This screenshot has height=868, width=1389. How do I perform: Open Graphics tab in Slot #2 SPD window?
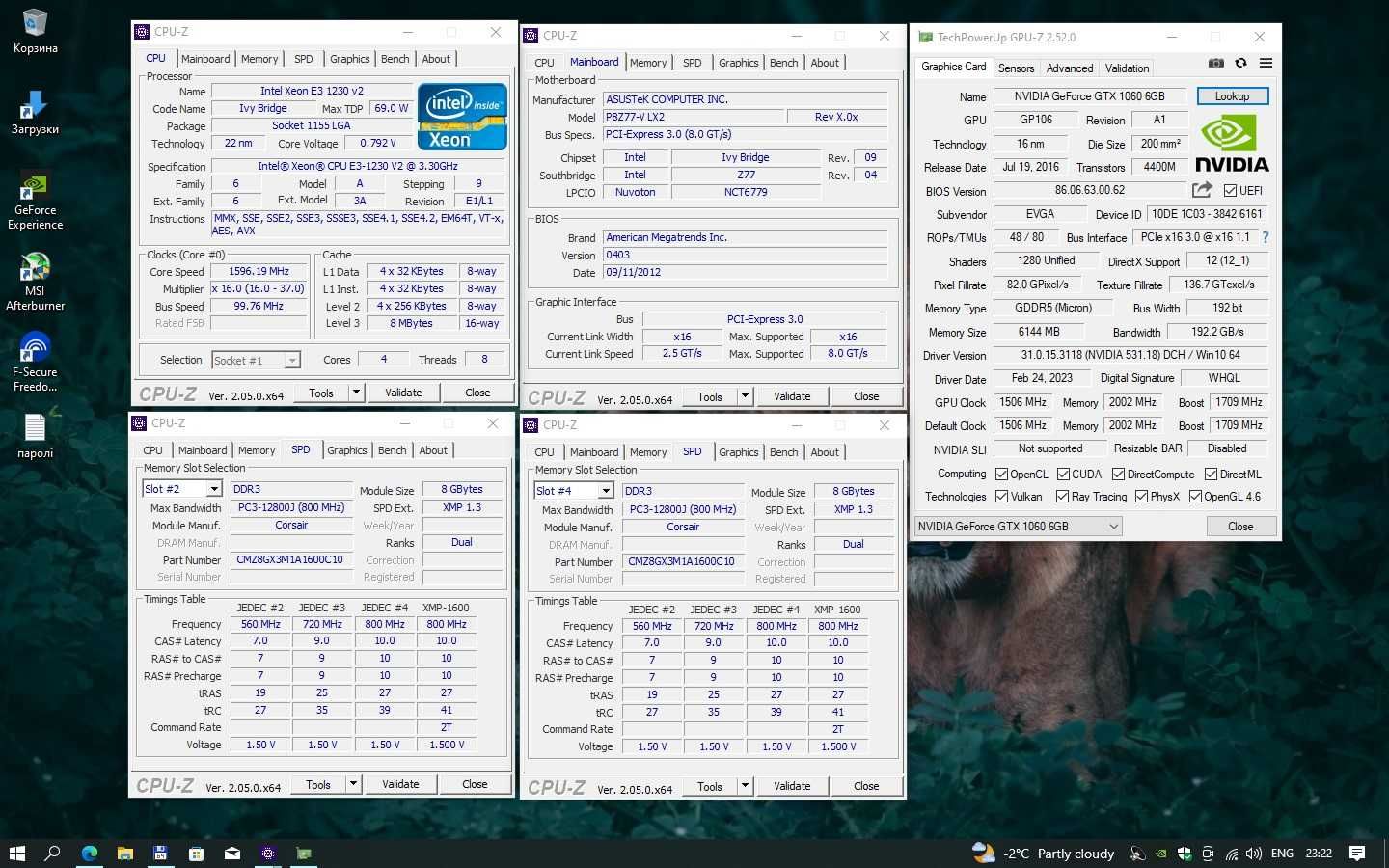[347, 450]
